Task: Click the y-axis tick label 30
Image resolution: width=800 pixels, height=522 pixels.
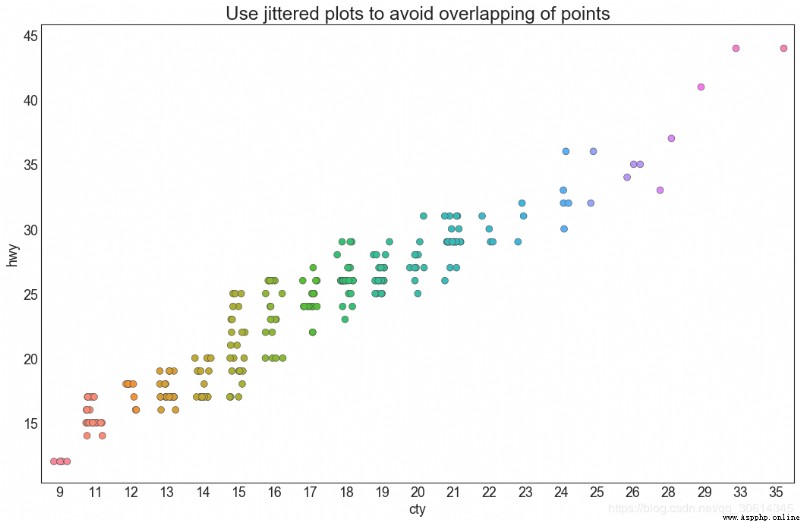Action: point(31,230)
